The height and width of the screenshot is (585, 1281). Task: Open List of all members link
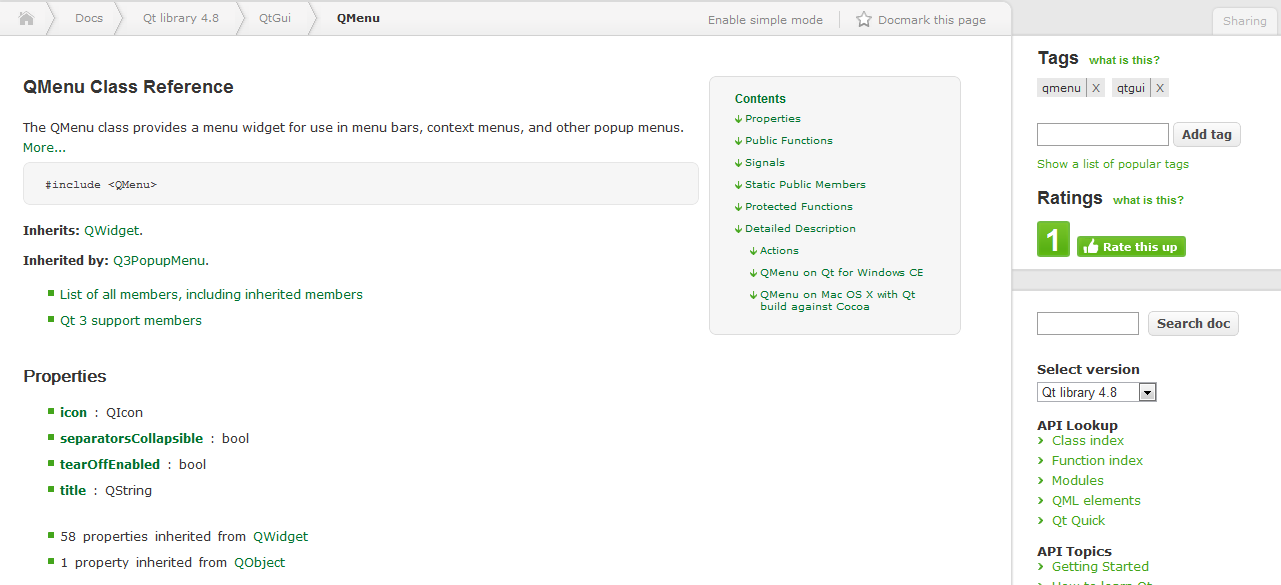[211, 295]
